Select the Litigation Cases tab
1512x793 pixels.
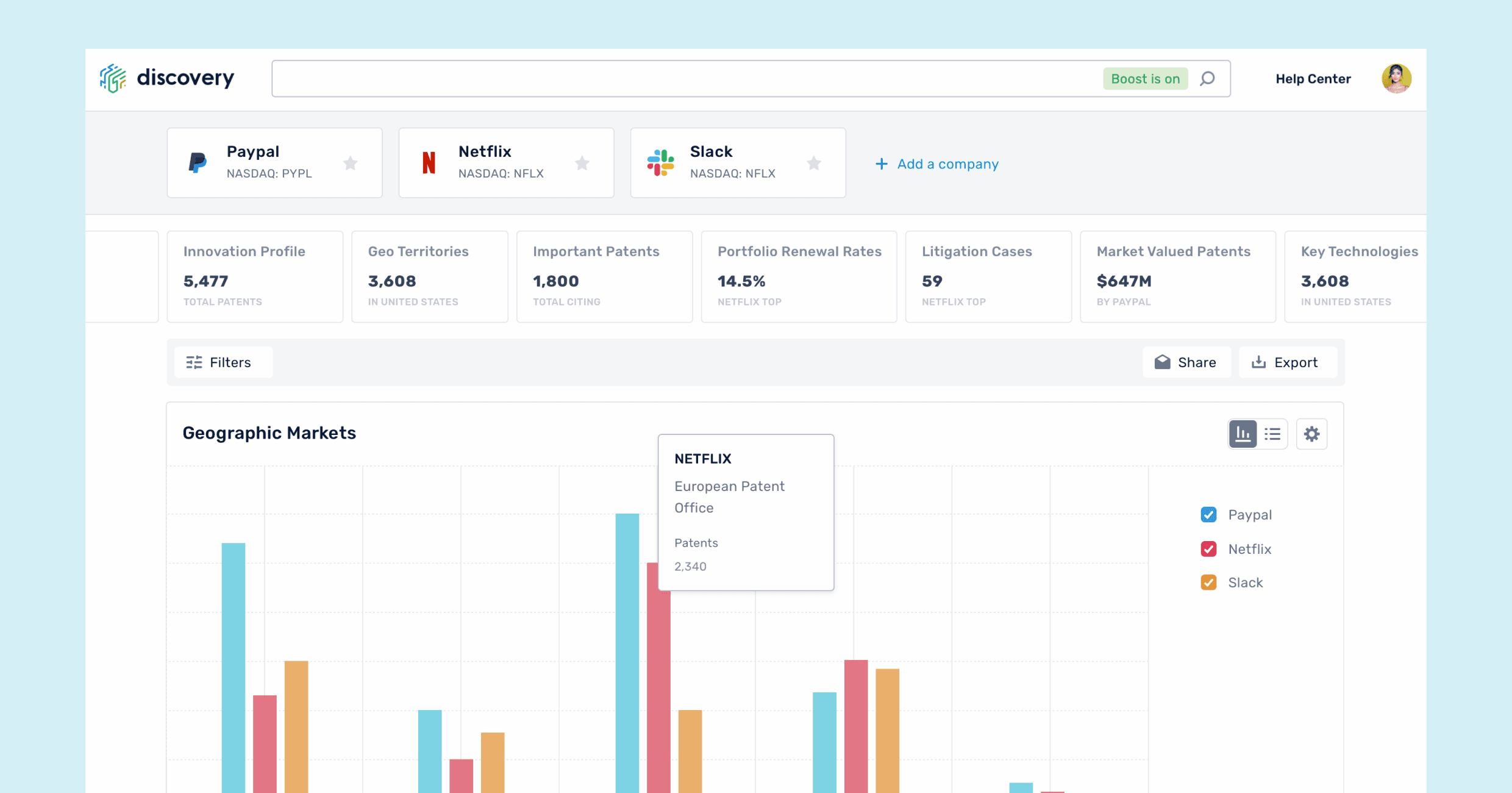click(x=988, y=276)
